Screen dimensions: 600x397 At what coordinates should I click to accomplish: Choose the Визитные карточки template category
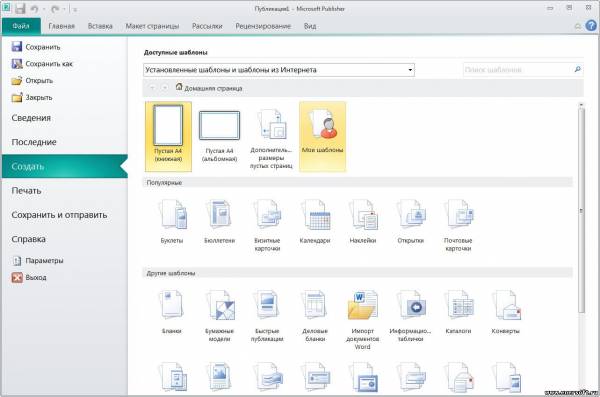coord(267,225)
